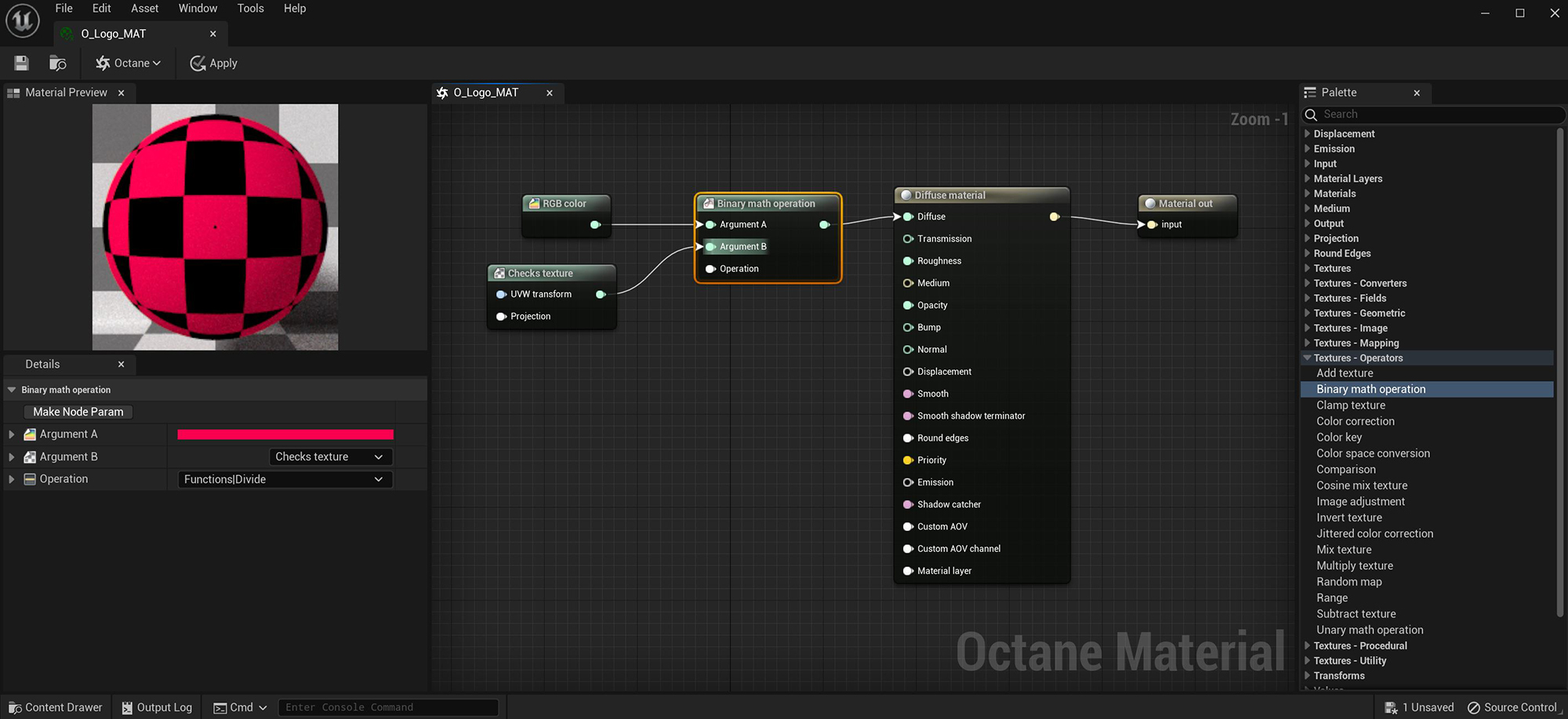Click the Material out node icon

point(1150,203)
